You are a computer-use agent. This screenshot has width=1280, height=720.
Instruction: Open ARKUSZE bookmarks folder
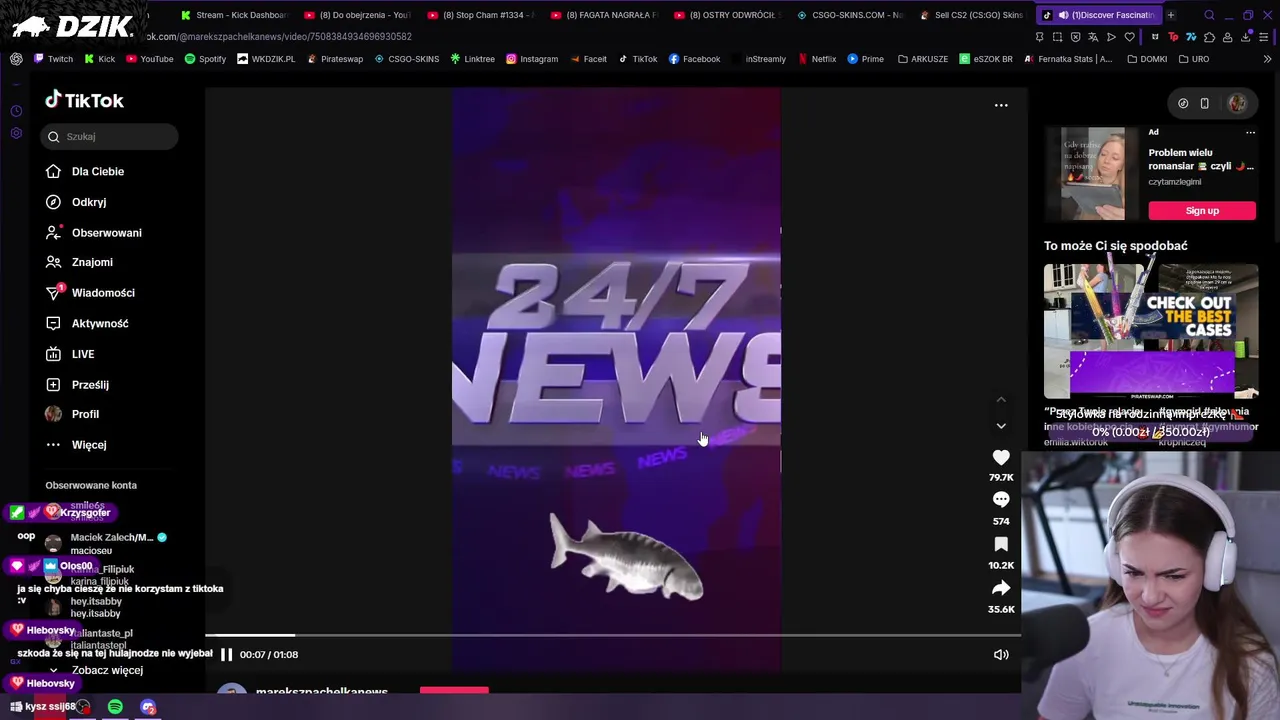(922, 59)
